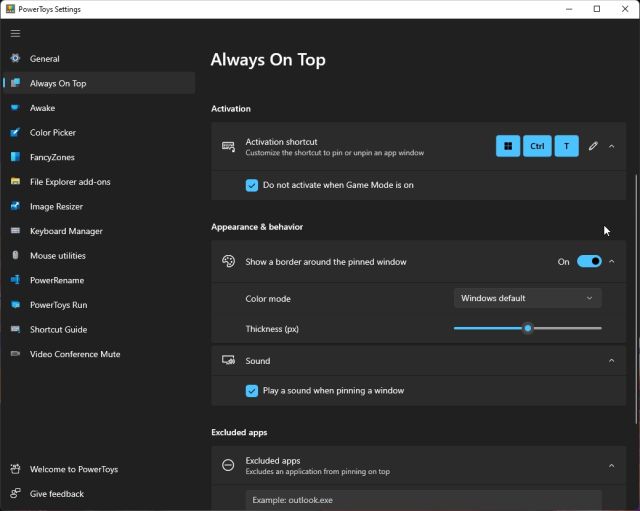Click Give feedback link

click(99, 493)
